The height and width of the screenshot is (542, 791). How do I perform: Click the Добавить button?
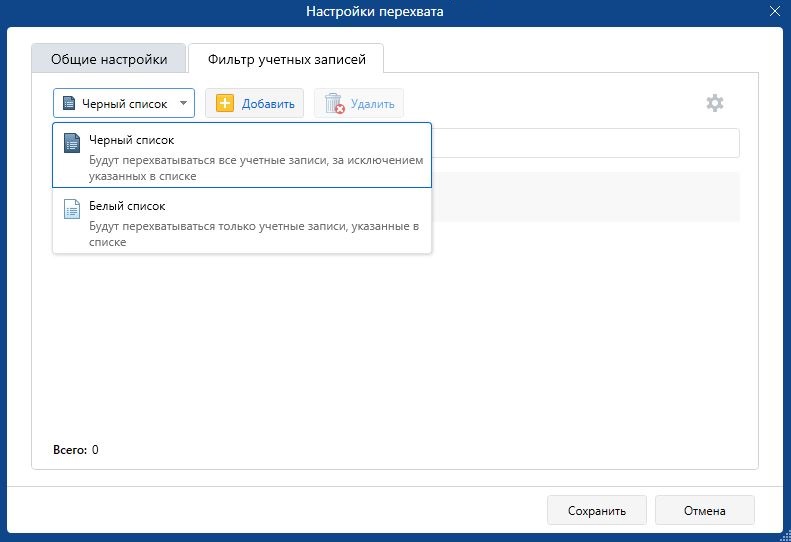[254, 103]
